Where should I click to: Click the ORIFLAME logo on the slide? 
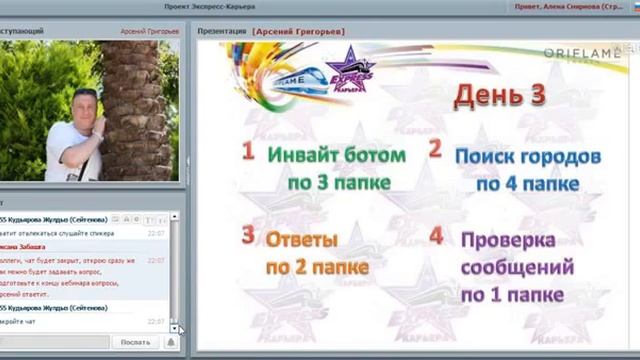coord(582,53)
